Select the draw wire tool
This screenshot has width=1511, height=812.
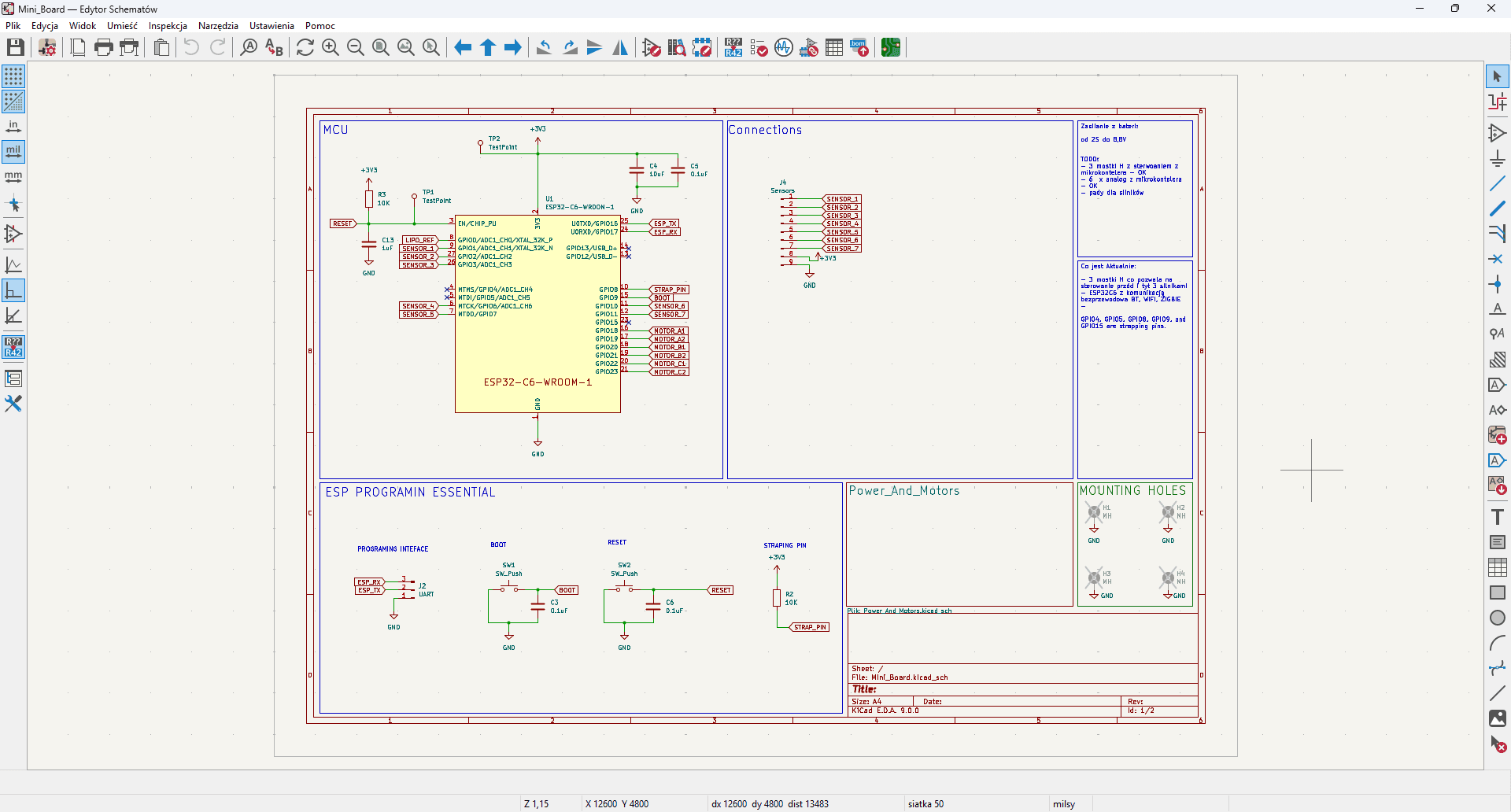(x=1497, y=183)
